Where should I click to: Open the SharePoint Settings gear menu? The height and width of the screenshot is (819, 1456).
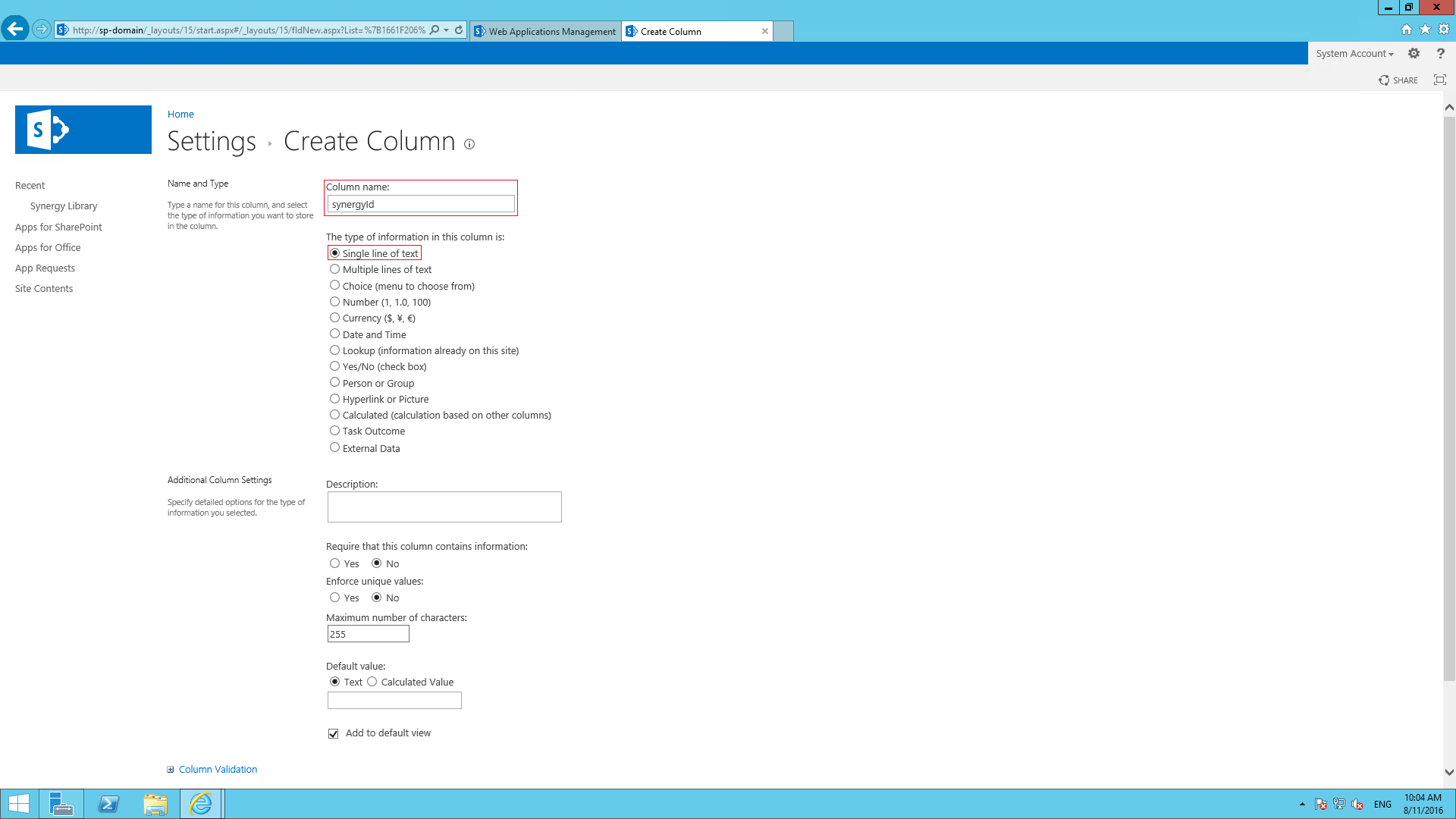click(x=1414, y=53)
